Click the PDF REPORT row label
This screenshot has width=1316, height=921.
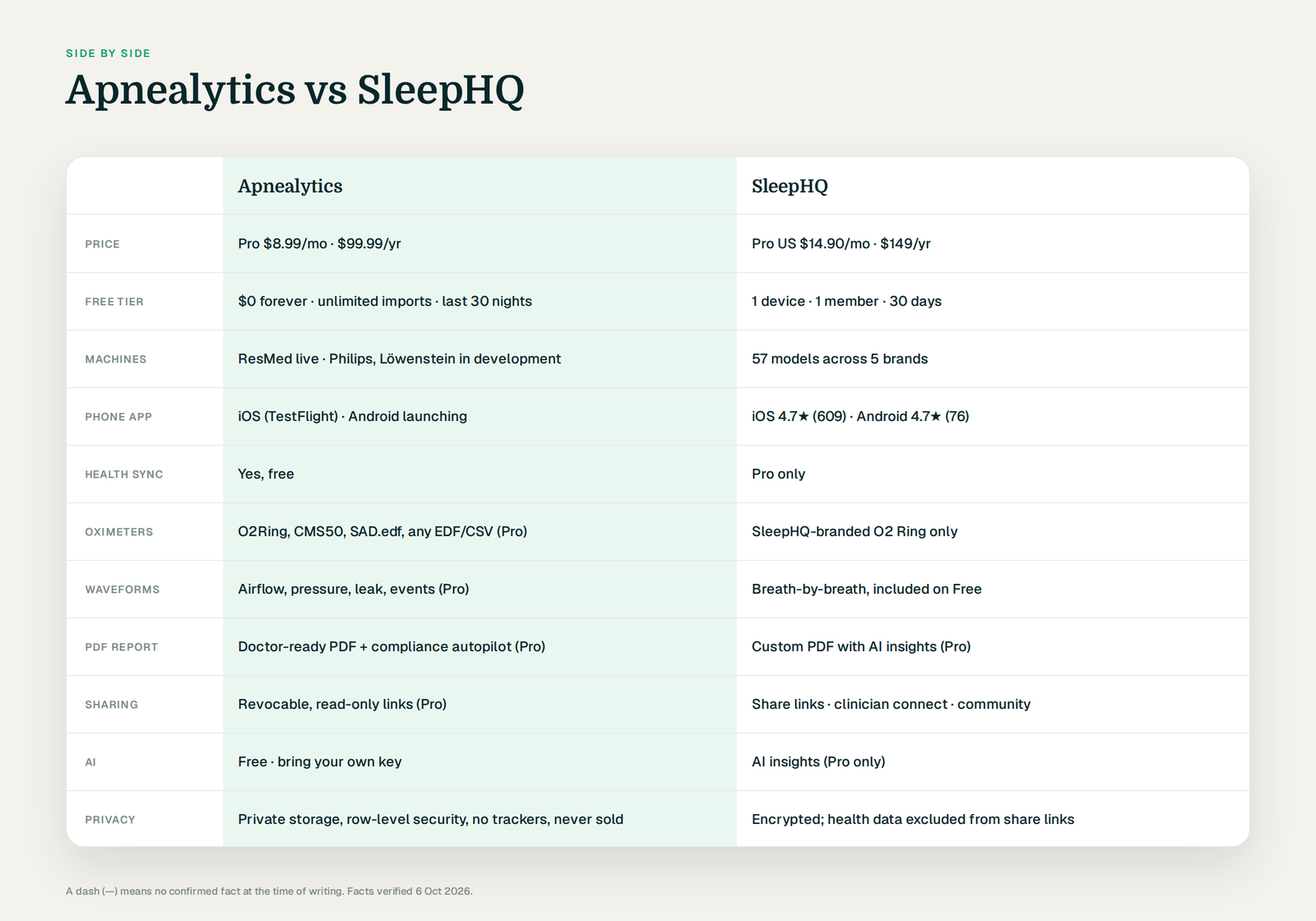(122, 647)
